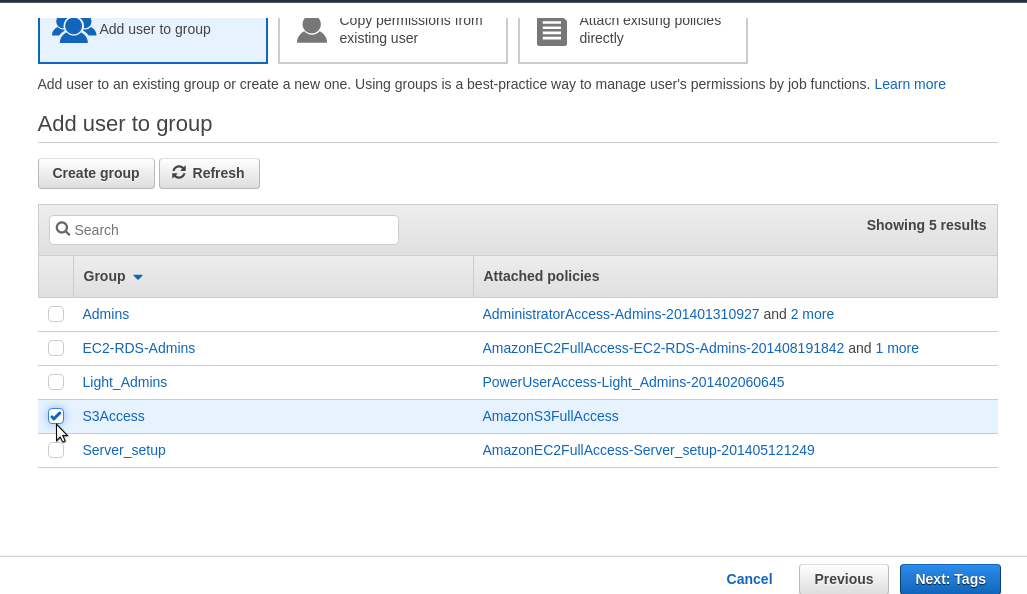Screen dimensions: 1027x594
Task: Check the EC2-RDS-Admins group checkbox
Action: (56, 348)
